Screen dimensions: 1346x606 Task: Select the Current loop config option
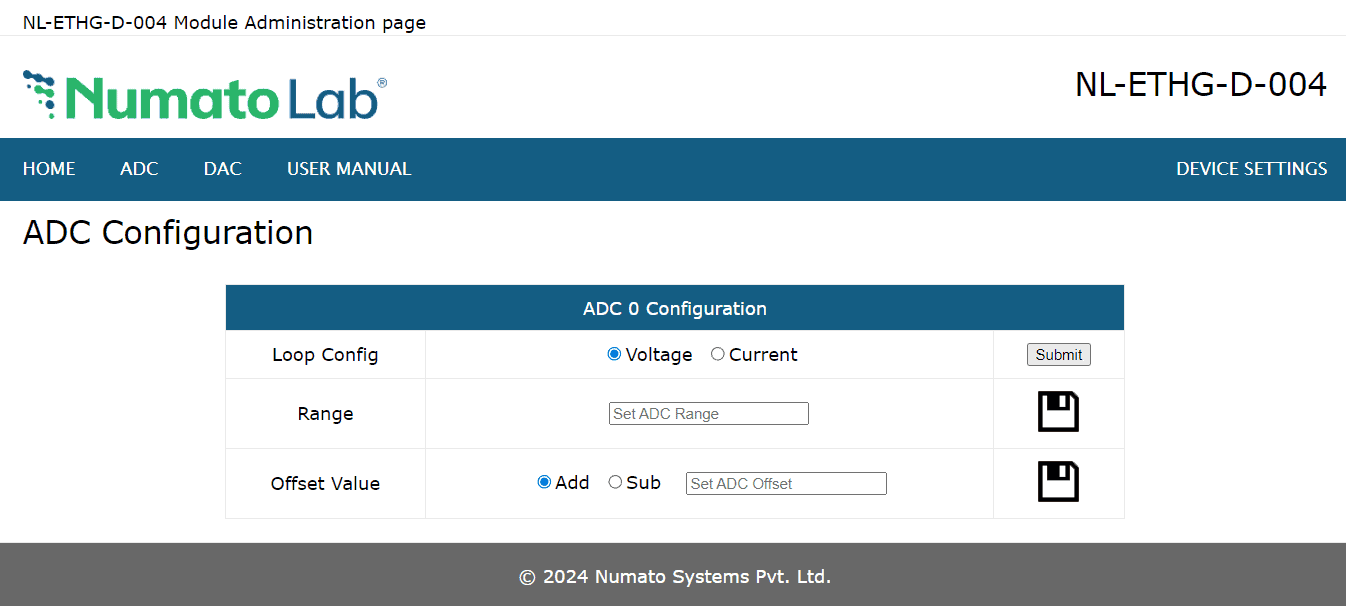click(x=718, y=355)
